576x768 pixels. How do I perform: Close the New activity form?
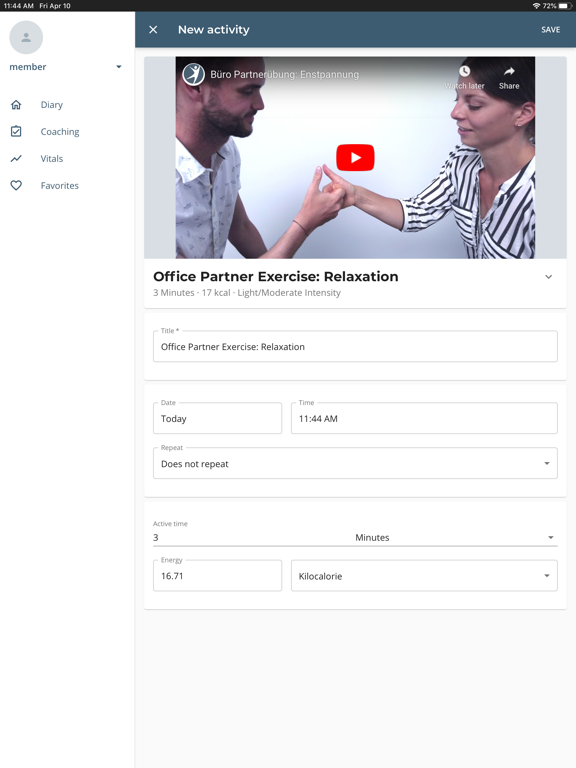coord(153,30)
